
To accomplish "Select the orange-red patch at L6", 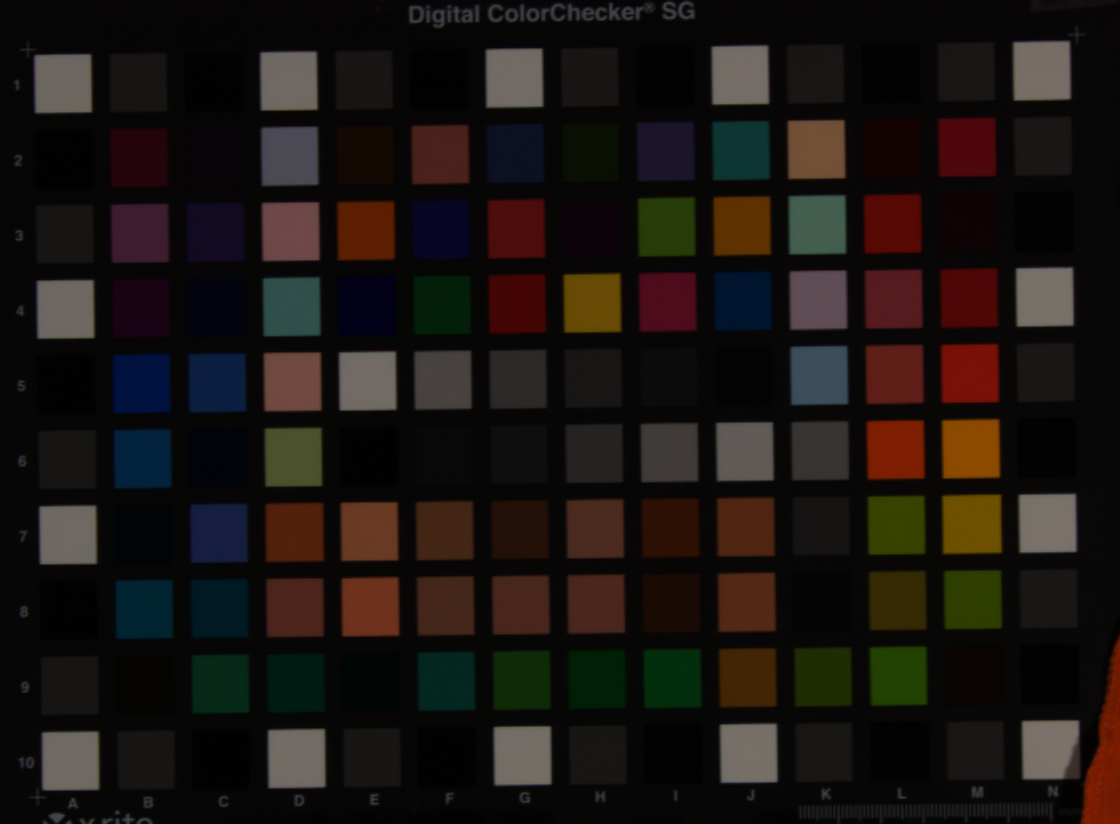I will [x=895, y=449].
